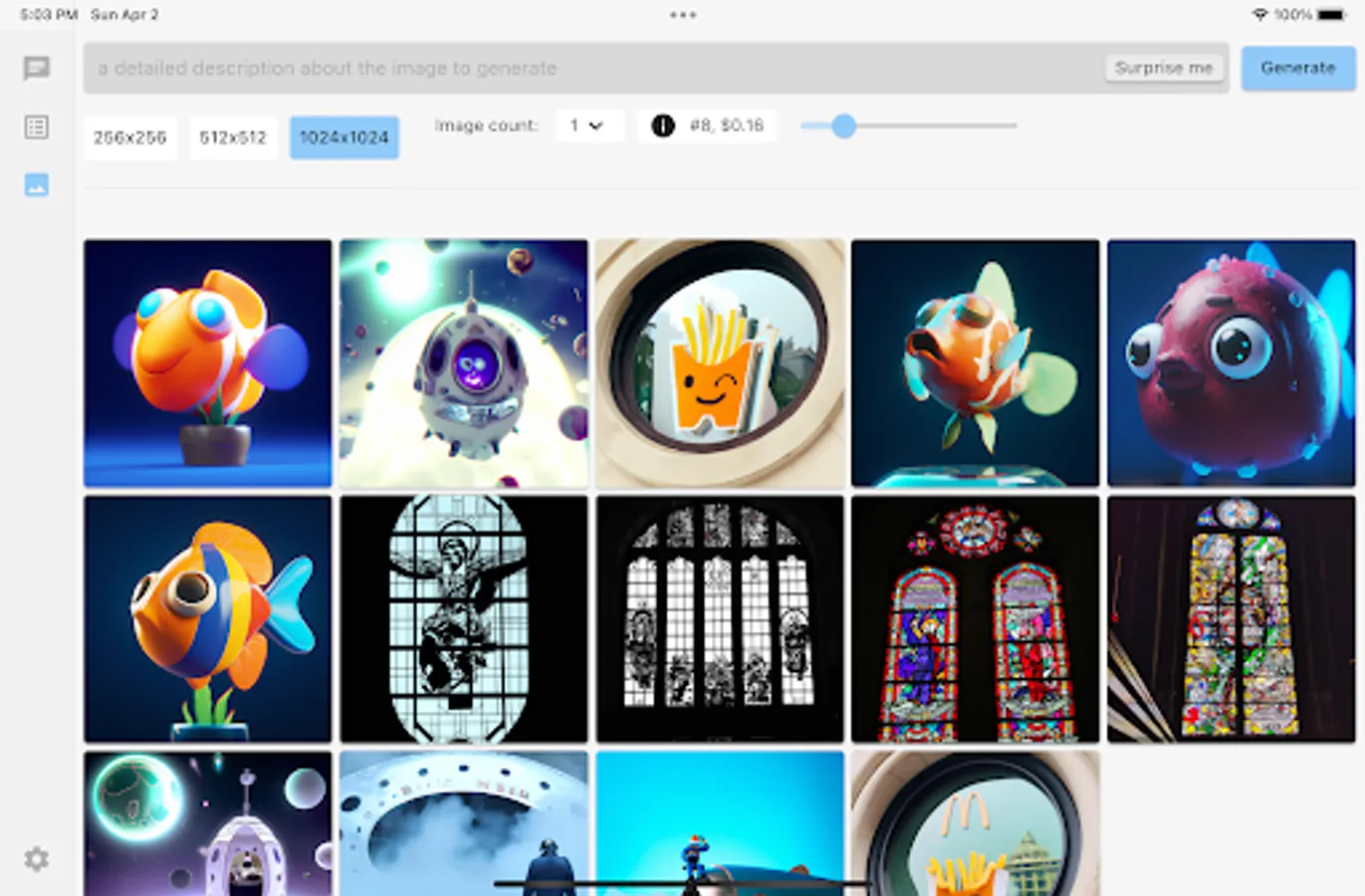The width and height of the screenshot is (1365, 896).
Task: Open McDonald's fries porthole thumbnail
Action: (x=976, y=823)
